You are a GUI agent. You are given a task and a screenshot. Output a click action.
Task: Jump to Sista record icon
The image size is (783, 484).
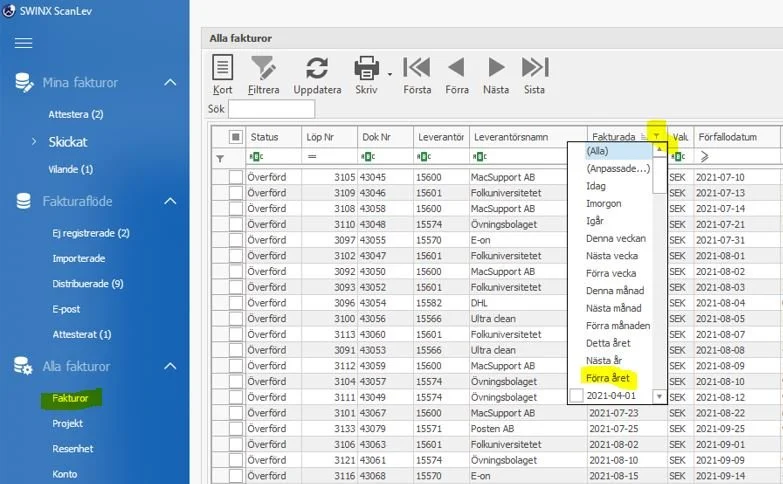click(535, 67)
